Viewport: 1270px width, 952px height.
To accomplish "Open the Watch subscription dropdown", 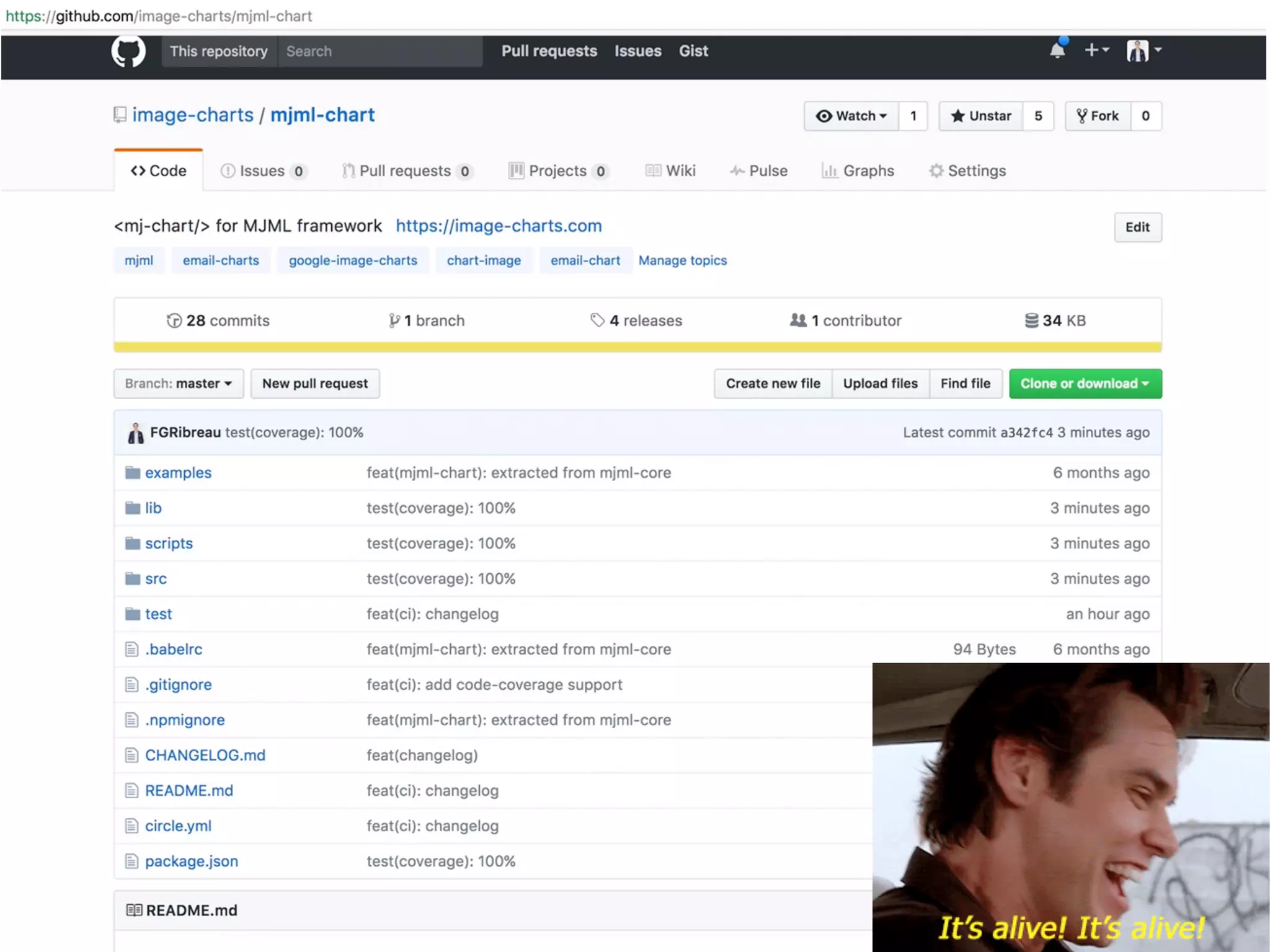I will [851, 116].
